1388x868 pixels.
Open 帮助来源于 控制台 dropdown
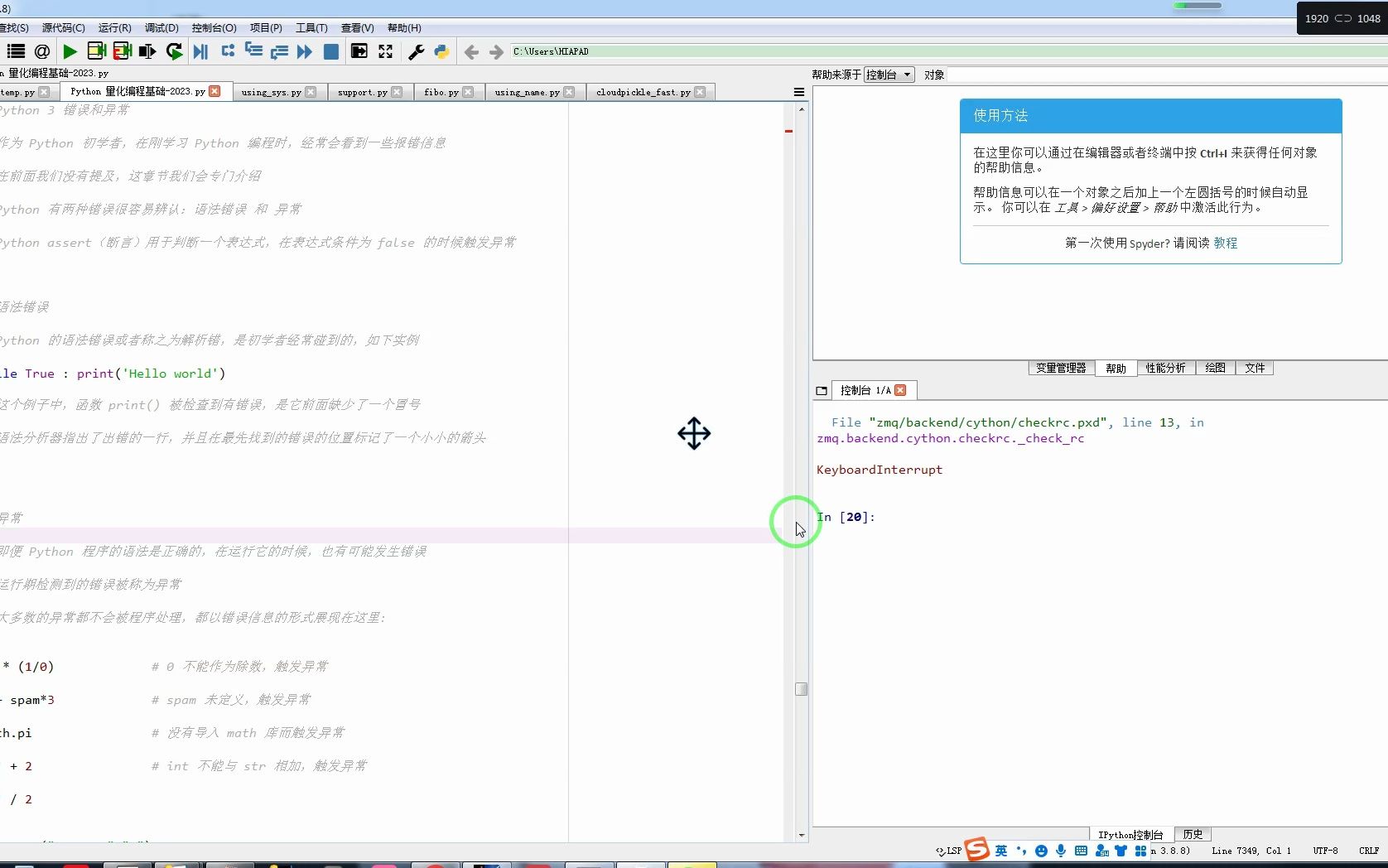[x=889, y=75]
